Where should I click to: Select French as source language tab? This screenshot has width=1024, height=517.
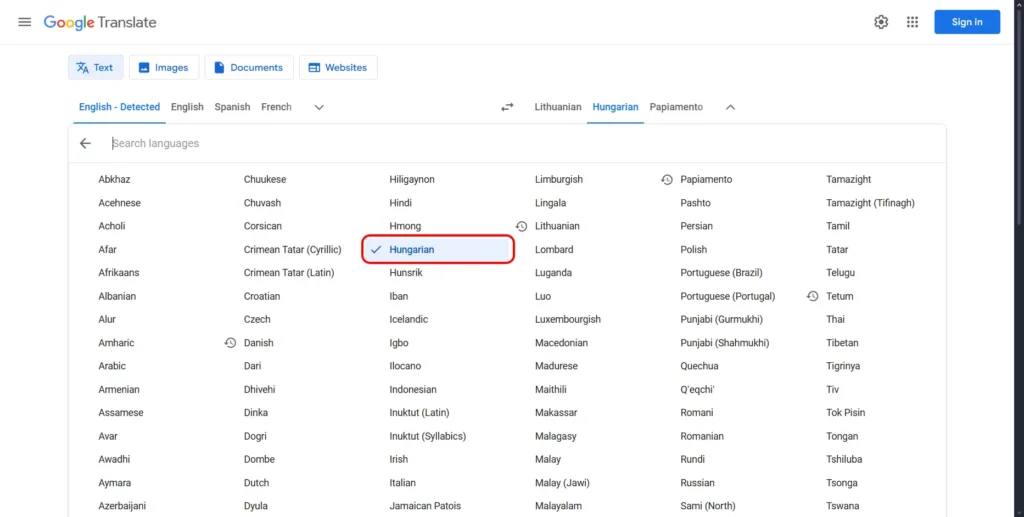coord(276,107)
